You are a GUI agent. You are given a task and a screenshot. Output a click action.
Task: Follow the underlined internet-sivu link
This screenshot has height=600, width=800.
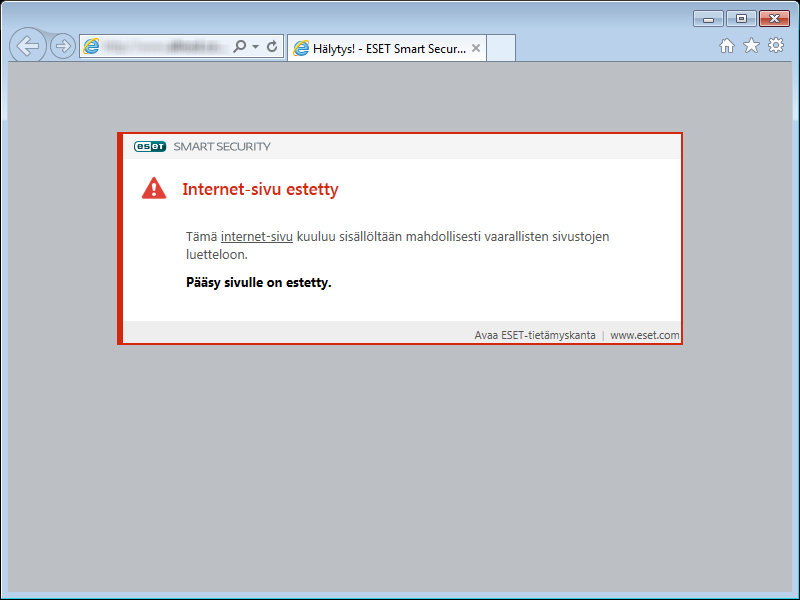click(x=257, y=237)
